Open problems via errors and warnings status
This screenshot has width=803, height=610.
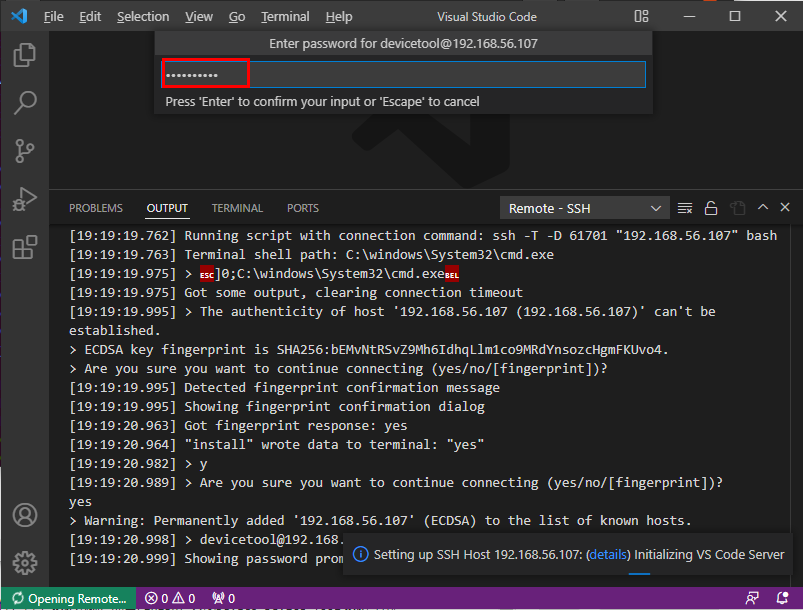(x=170, y=598)
